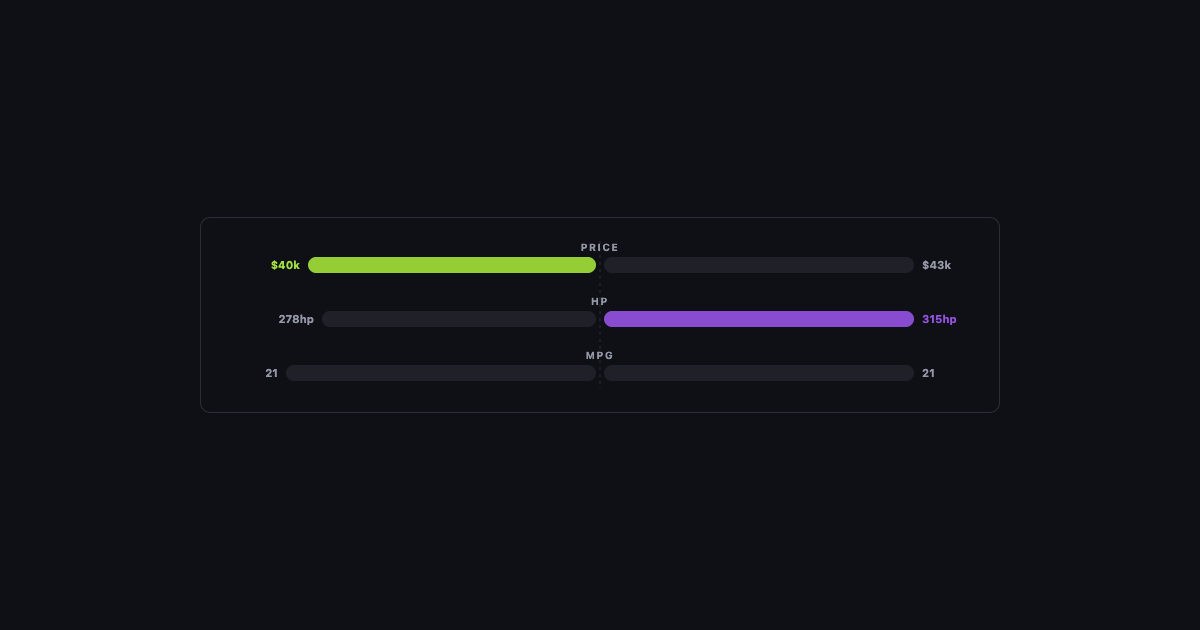The image size is (1200, 630).
Task: Click the purple horsepower bar
Action: pyautogui.click(x=759, y=319)
